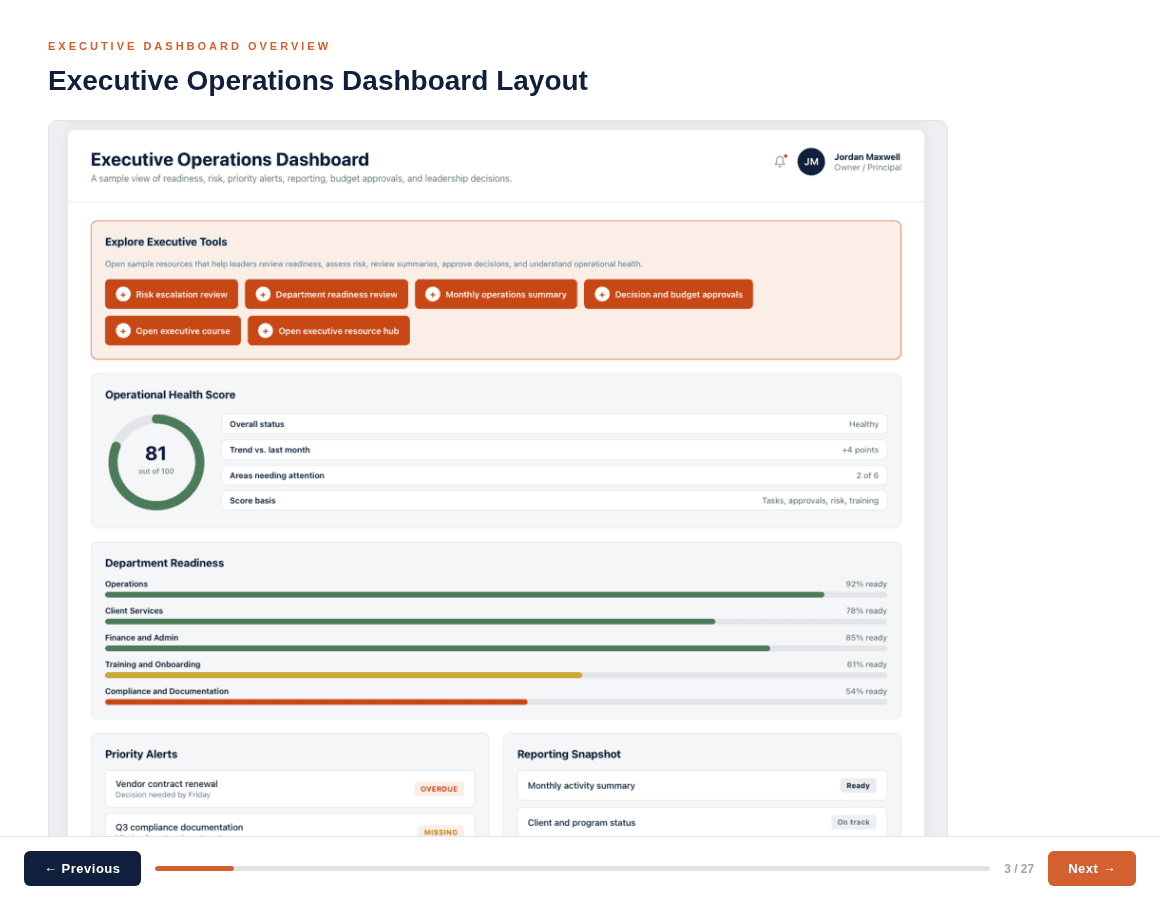Click the Training and Onboarding readiness bar
1160x900 pixels.
click(496, 675)
